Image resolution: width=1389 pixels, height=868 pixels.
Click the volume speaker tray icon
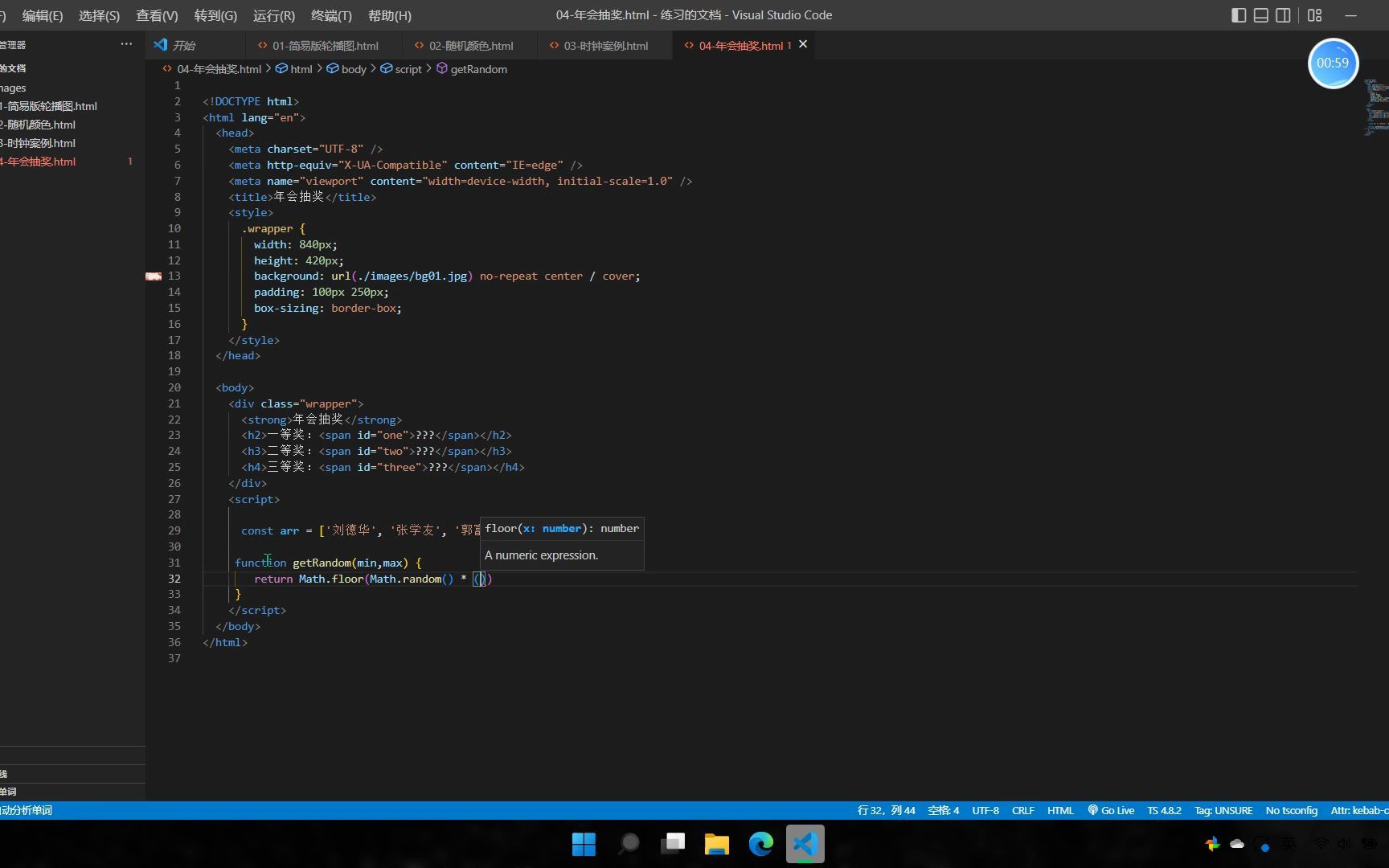[x=1344, y=844]
